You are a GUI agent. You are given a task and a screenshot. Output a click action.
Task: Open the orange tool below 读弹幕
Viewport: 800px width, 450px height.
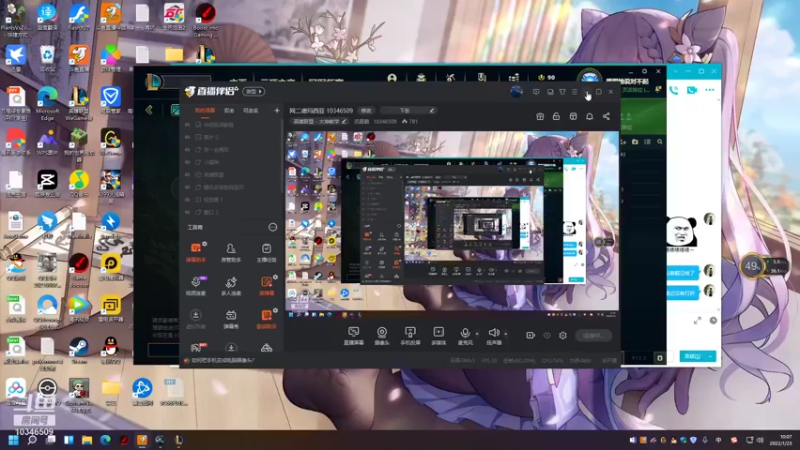pos(266,319)
